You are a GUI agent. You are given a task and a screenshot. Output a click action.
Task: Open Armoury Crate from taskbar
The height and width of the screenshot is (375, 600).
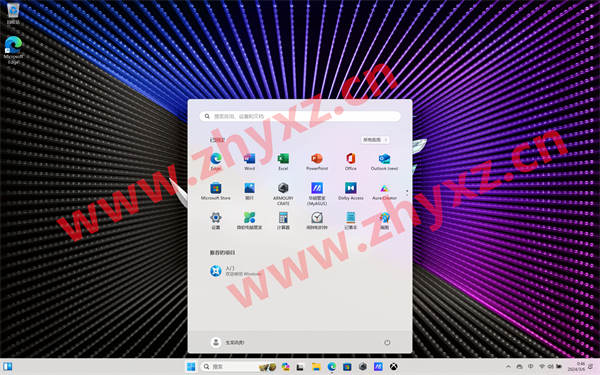click(363, 367)
